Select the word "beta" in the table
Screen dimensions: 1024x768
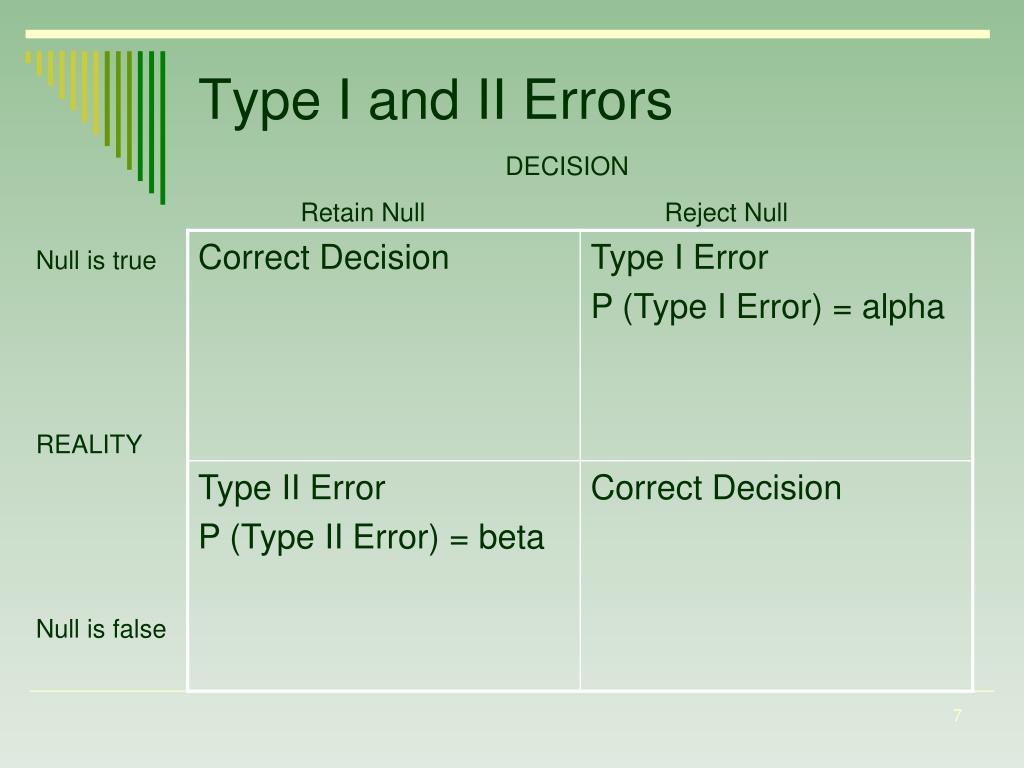511,538
